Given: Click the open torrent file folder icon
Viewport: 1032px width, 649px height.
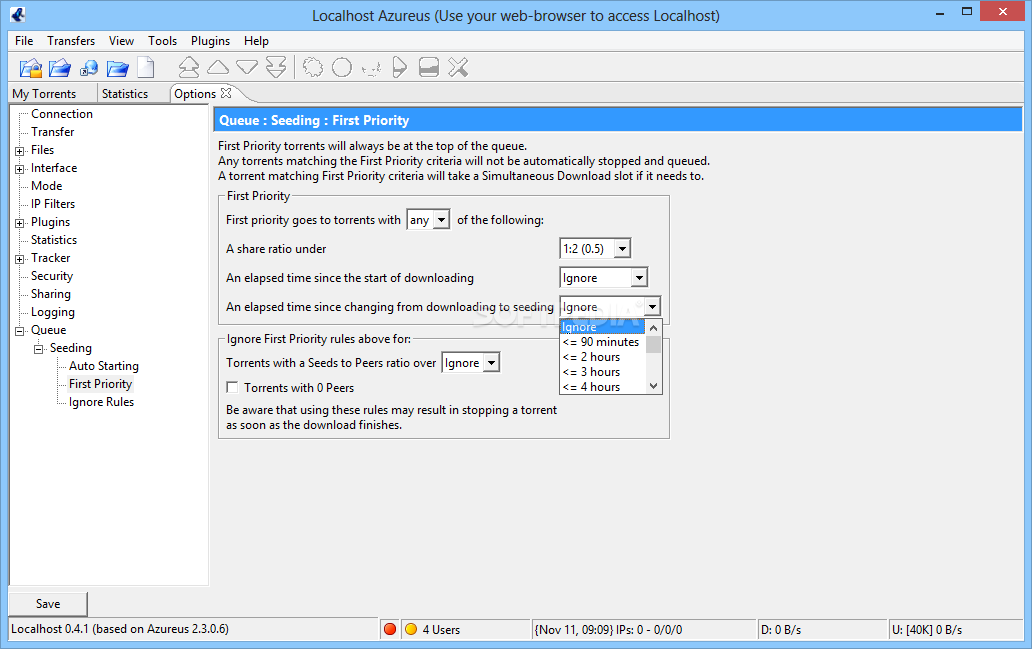Looking at the screenshot, I should point(60,67).
